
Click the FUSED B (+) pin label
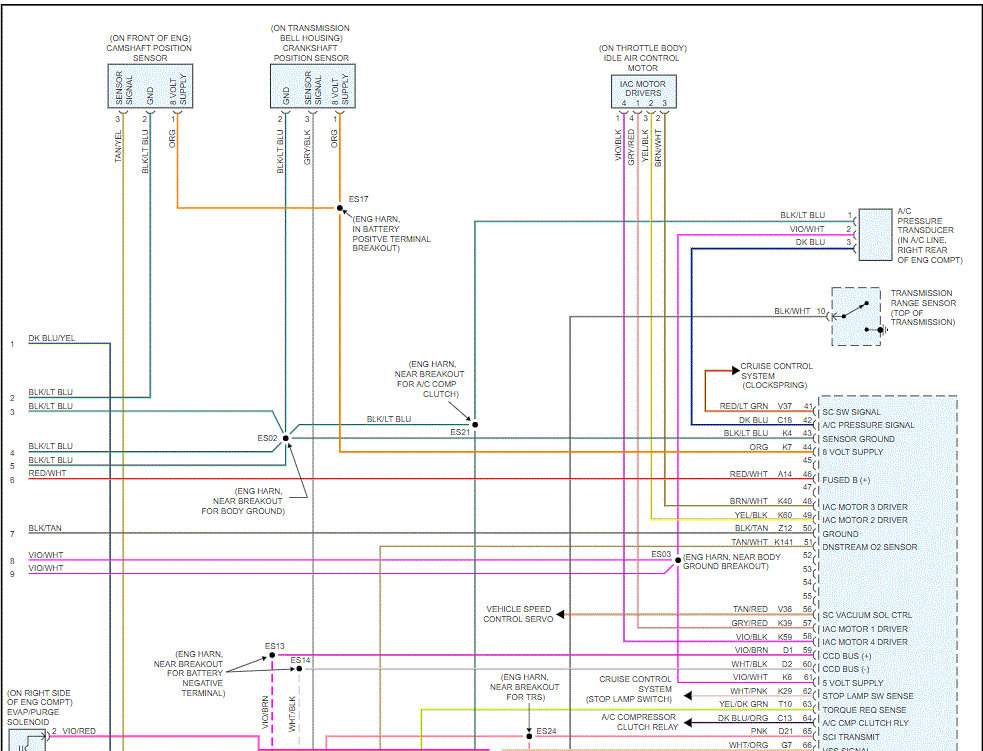pos(846,480)
